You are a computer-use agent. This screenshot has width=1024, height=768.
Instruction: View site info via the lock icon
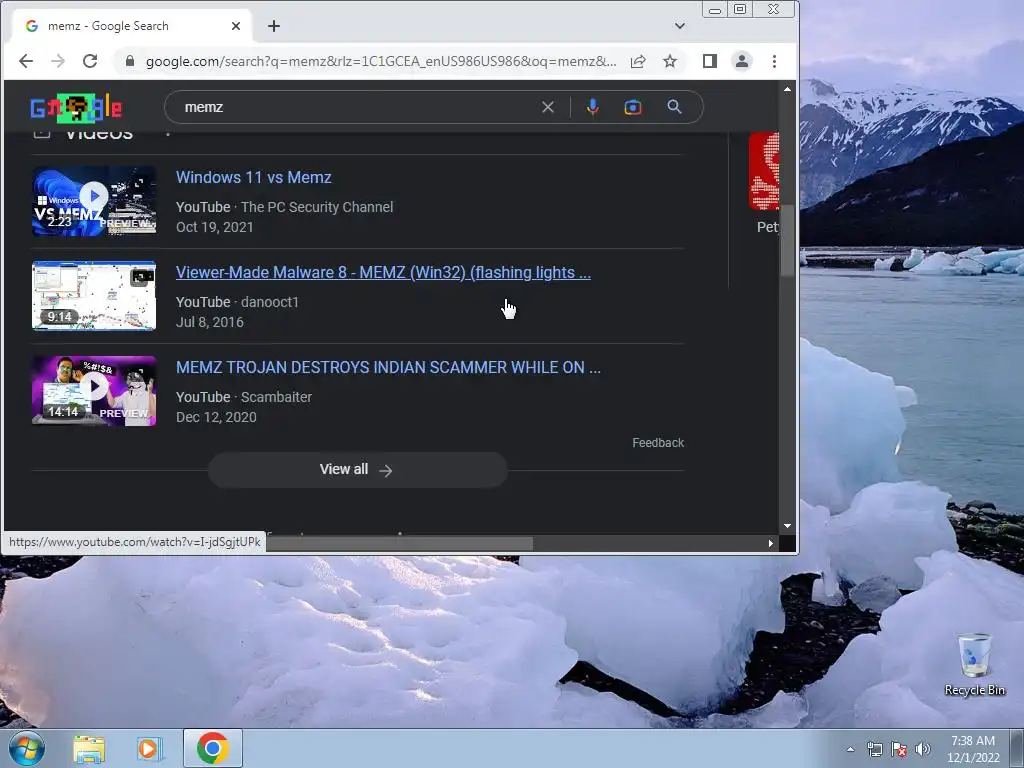(130, 61)
